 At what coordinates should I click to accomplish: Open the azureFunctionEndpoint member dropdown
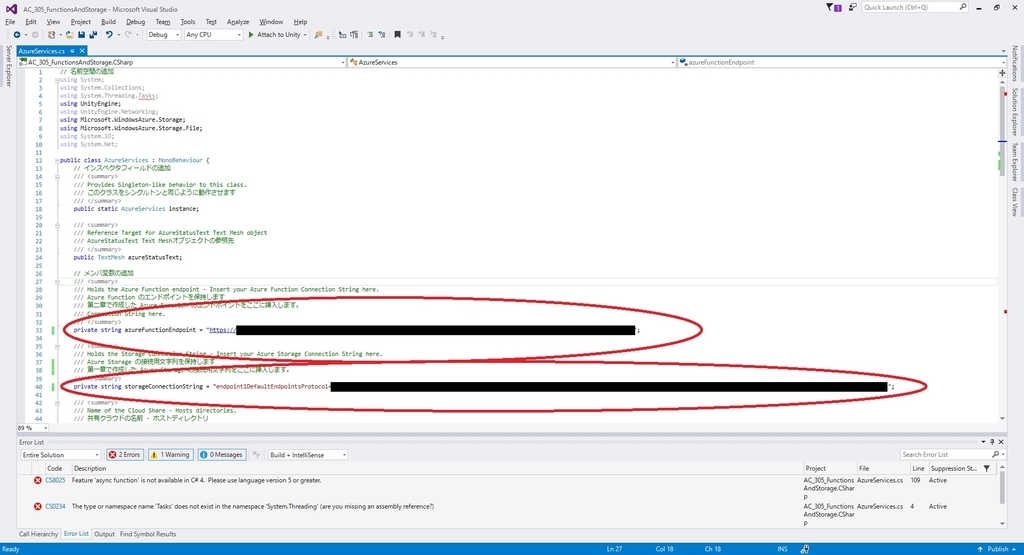[x=842, y=62]
